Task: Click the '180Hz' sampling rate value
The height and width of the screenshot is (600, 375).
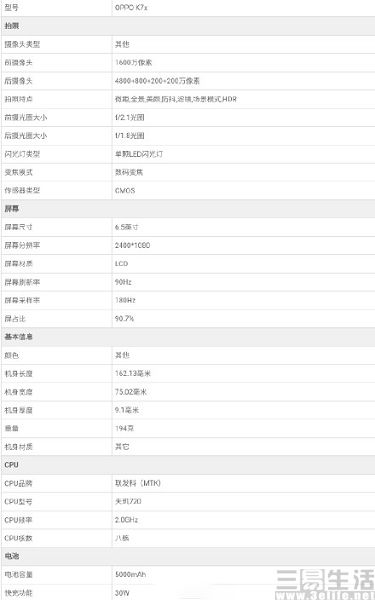Action: click(x=125, y=300)
